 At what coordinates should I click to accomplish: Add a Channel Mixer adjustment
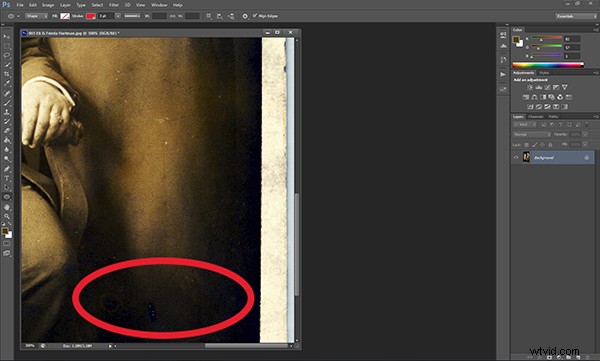tap(560, 97)
